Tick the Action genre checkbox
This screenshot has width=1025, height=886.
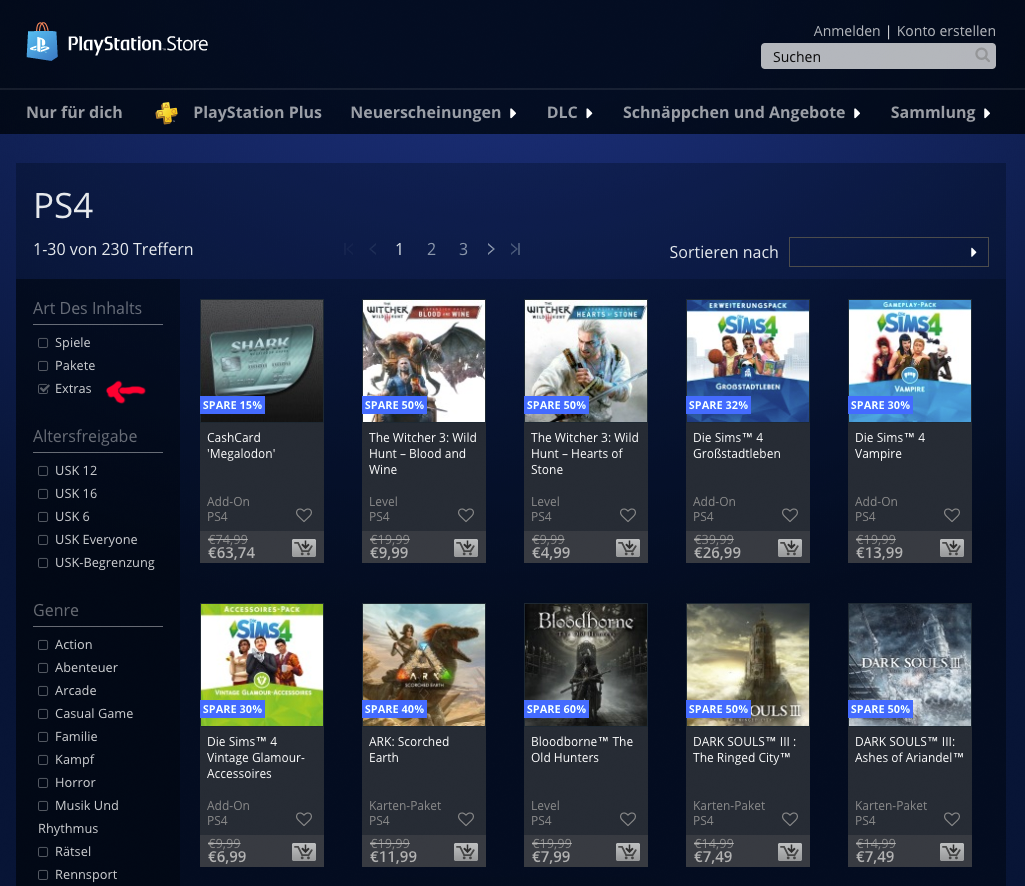[x=43, y=645]
